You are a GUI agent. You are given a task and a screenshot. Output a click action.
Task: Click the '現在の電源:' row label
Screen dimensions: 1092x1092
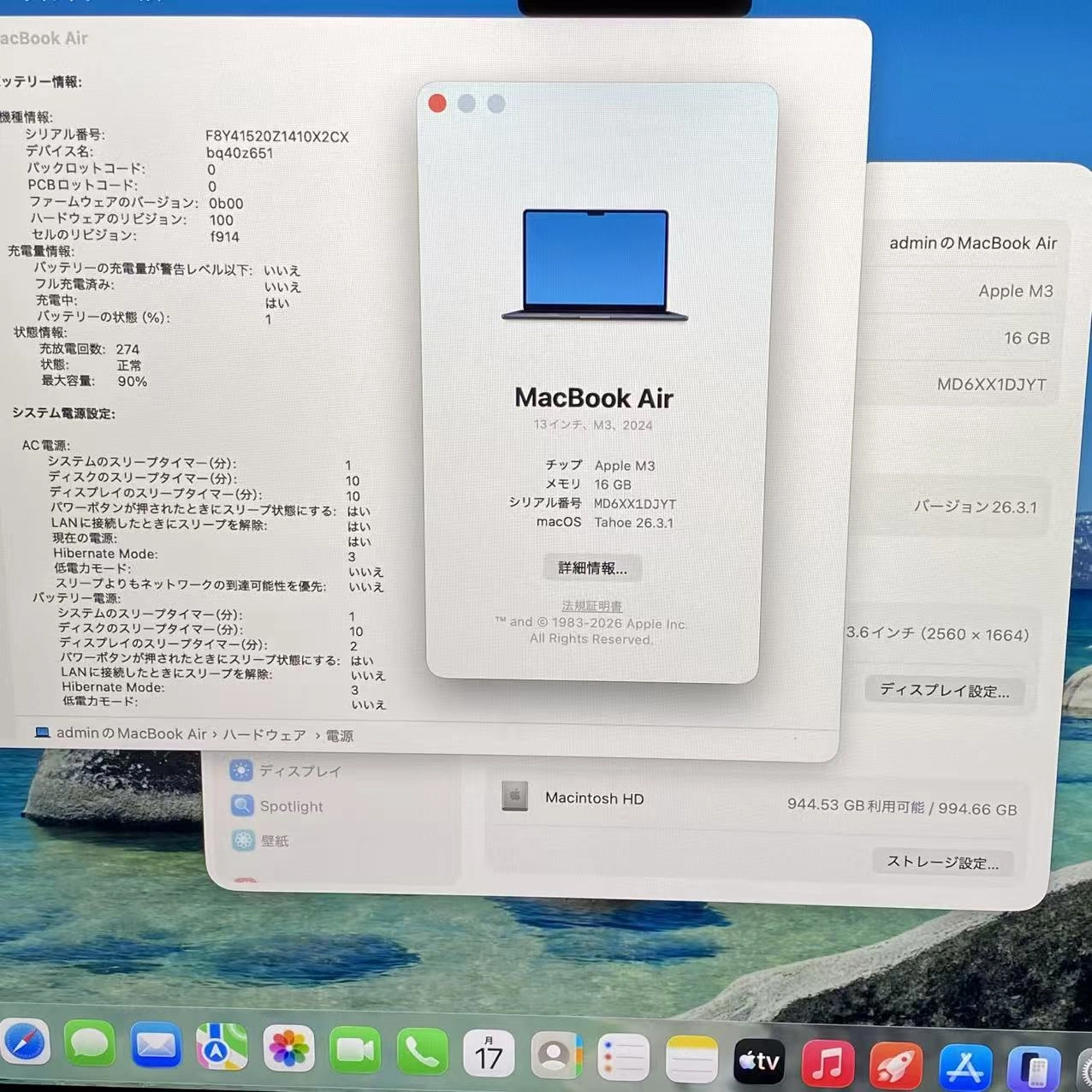pos(85,538)
